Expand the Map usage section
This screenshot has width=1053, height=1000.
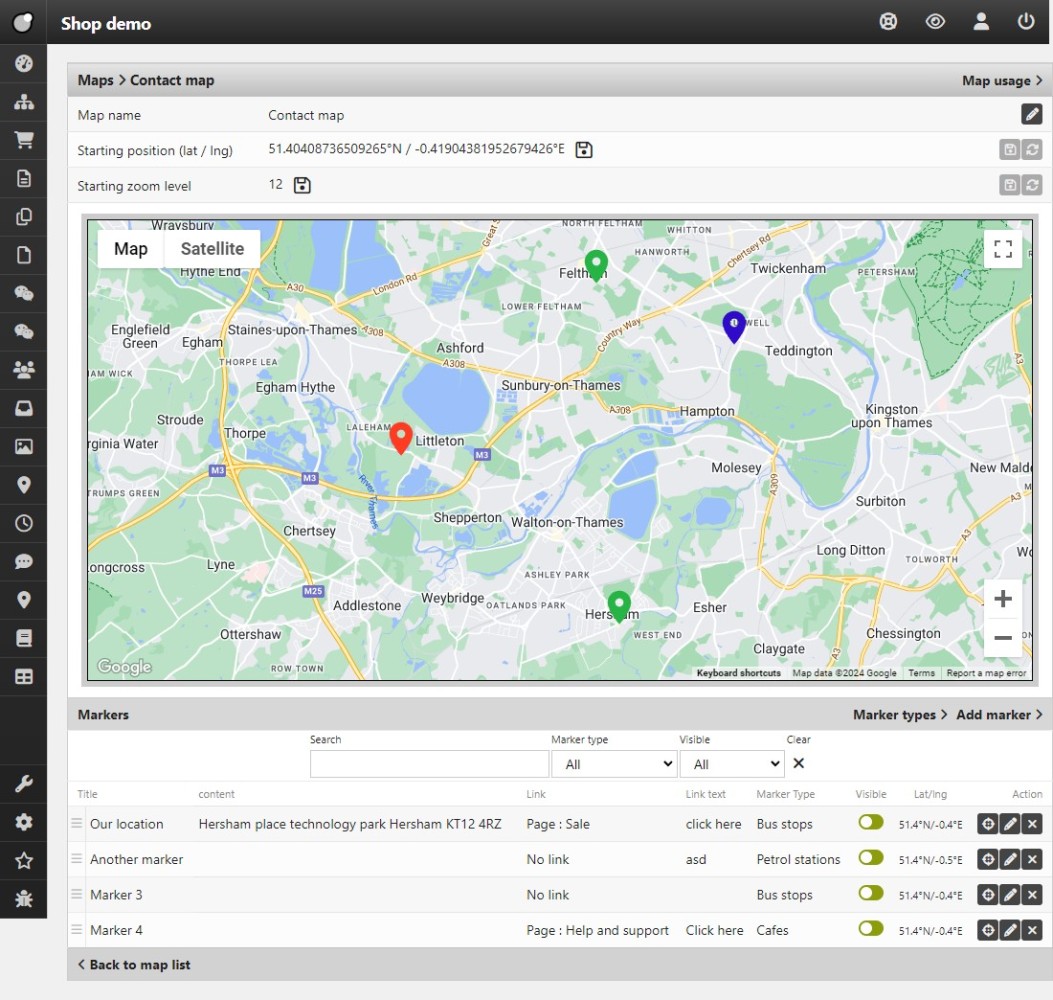[1001, 80]
